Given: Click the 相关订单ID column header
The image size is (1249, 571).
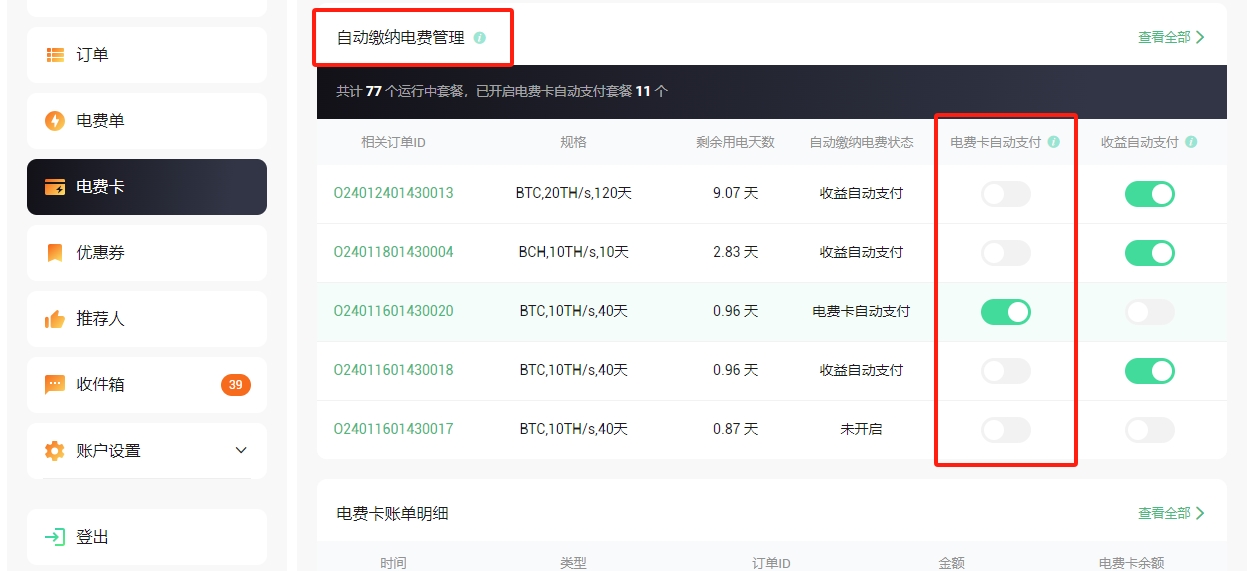Looking at the screenshot, I should pos(393,142).
